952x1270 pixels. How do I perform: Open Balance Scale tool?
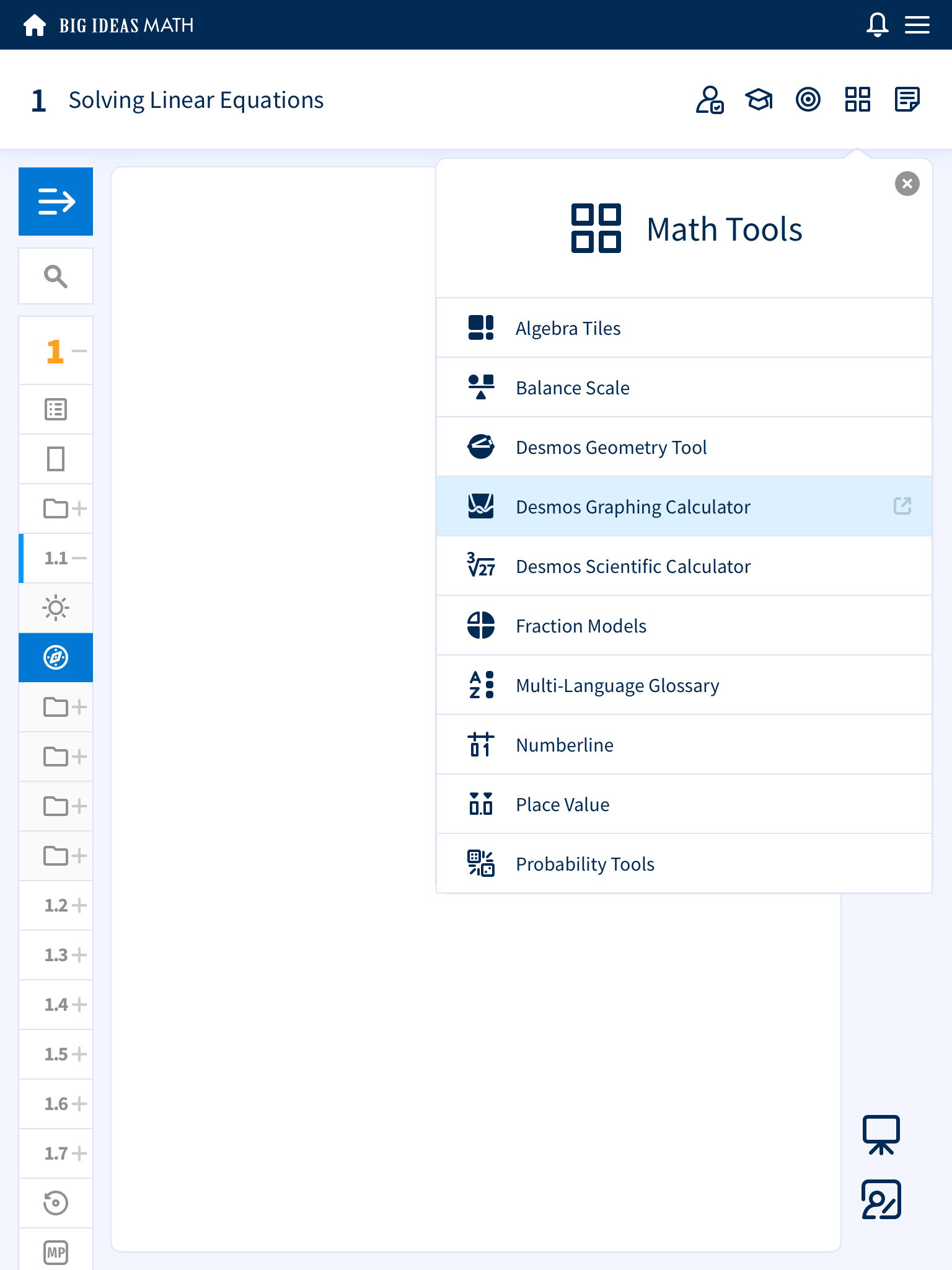click(x=684, y=388)
